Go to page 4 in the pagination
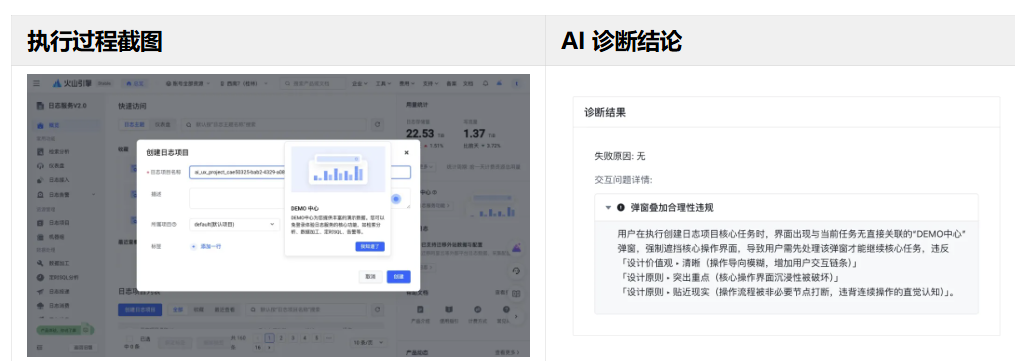The image size is (1015, 361). [304, 338]
